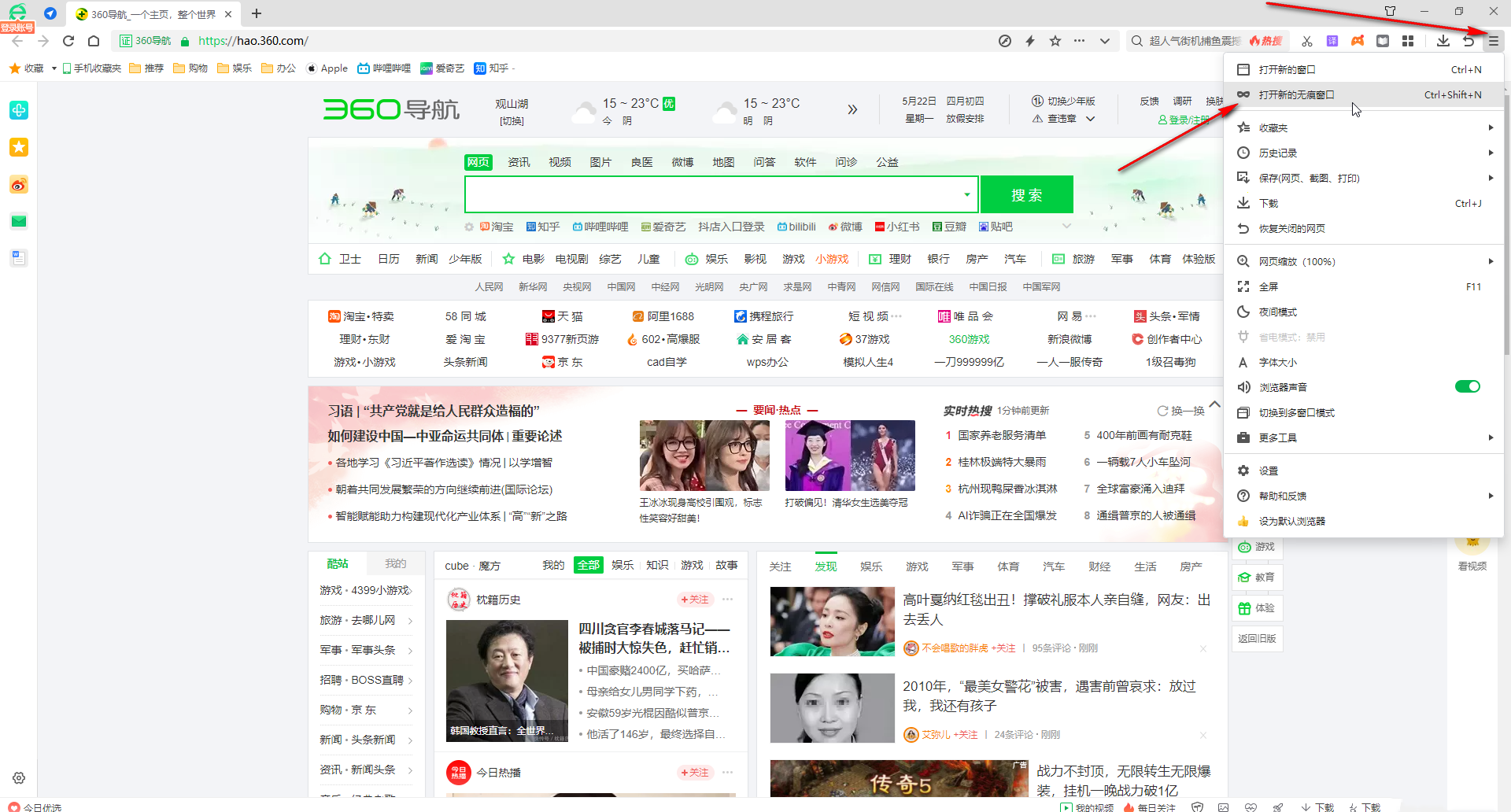Toggle the browser sound switch
The image size is (1511, 812).
tap(1468, 386)
